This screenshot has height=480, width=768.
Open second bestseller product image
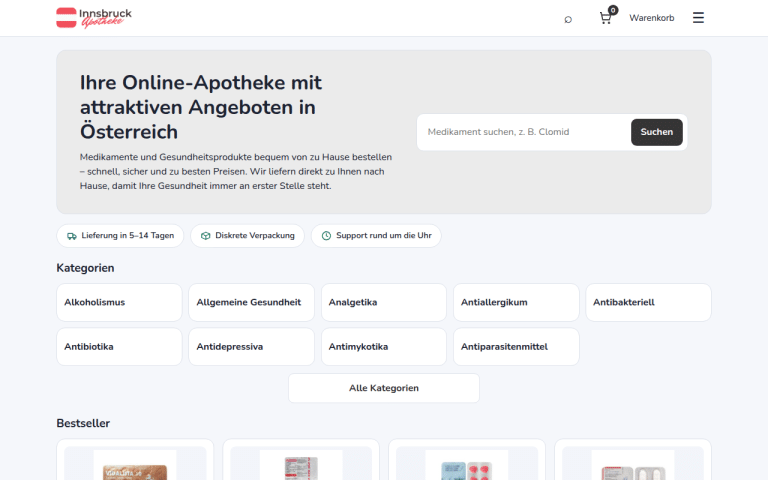pos(301,465)
